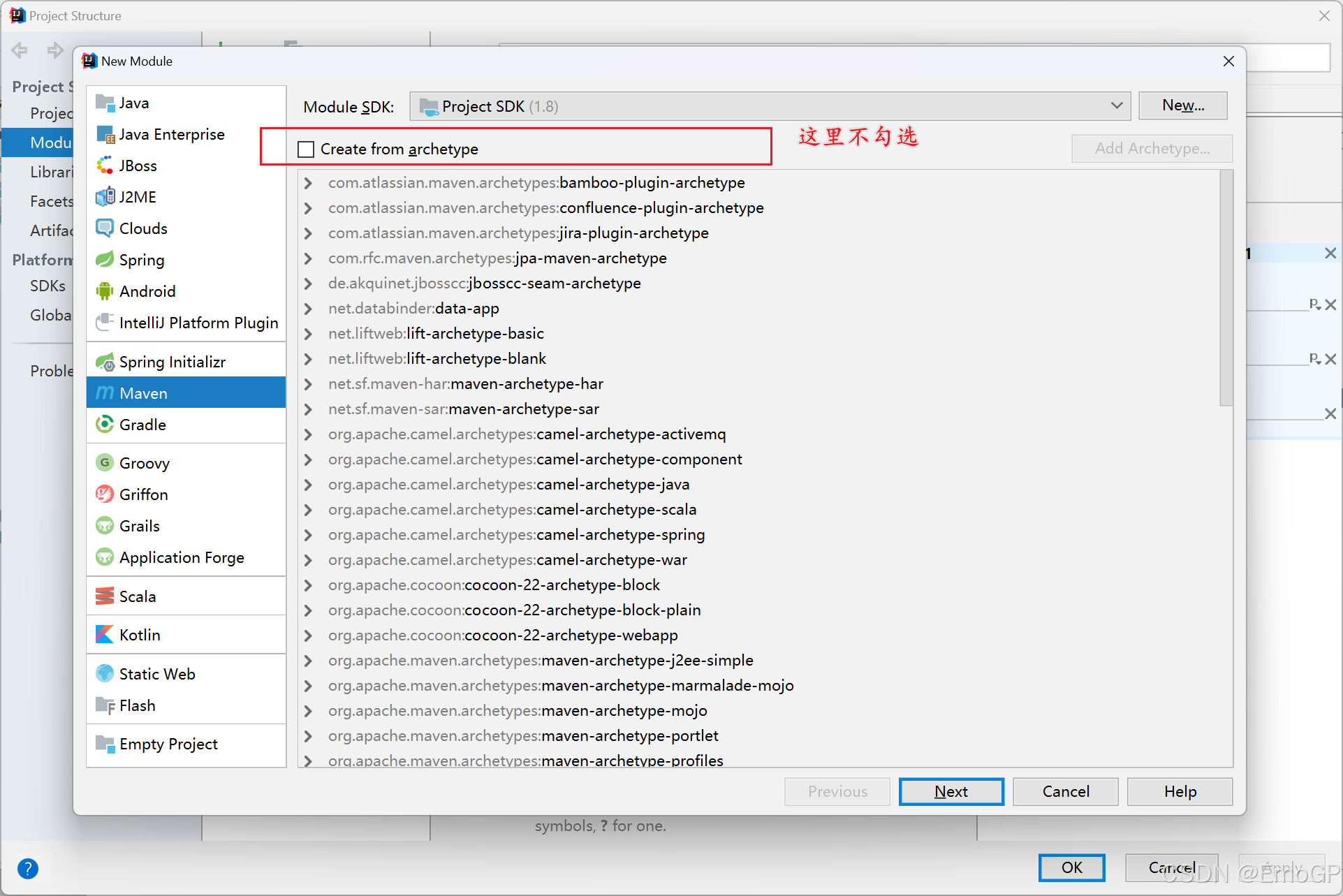Pick the J2ME module icon

[x=105, y=197]
